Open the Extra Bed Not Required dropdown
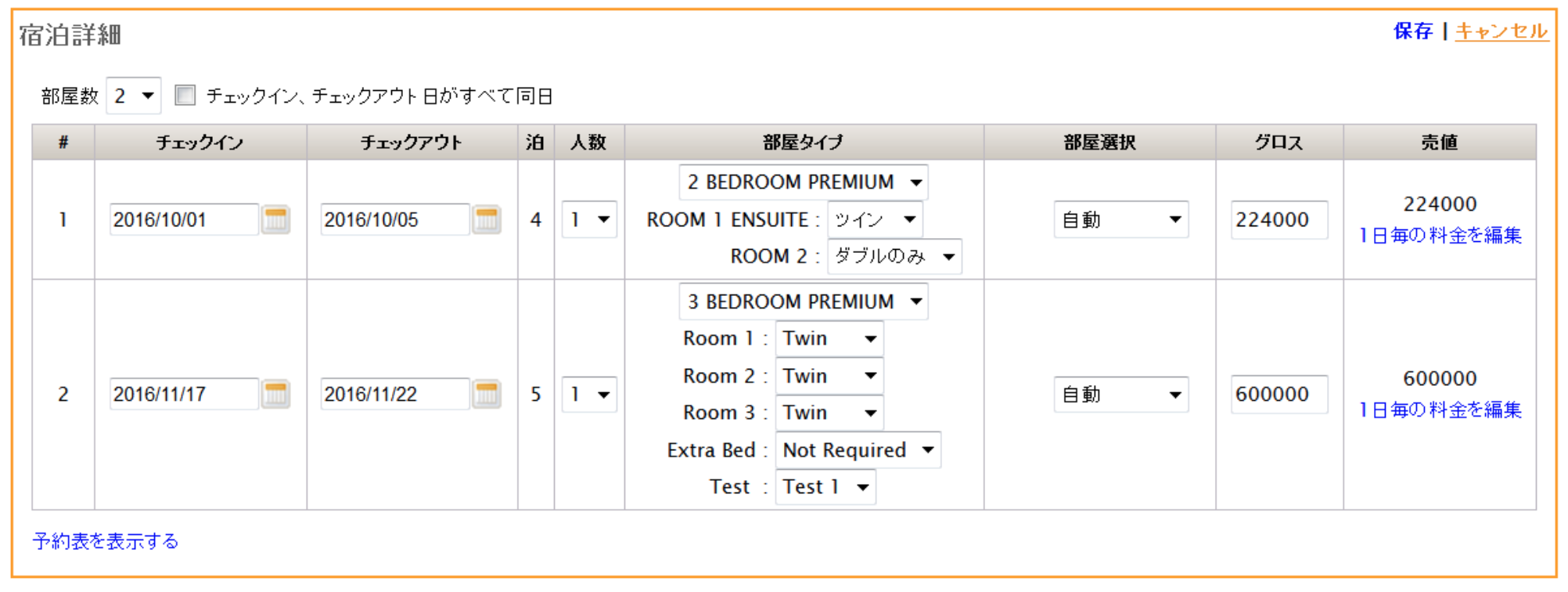 pyautogui.click(x=858, y=450)
